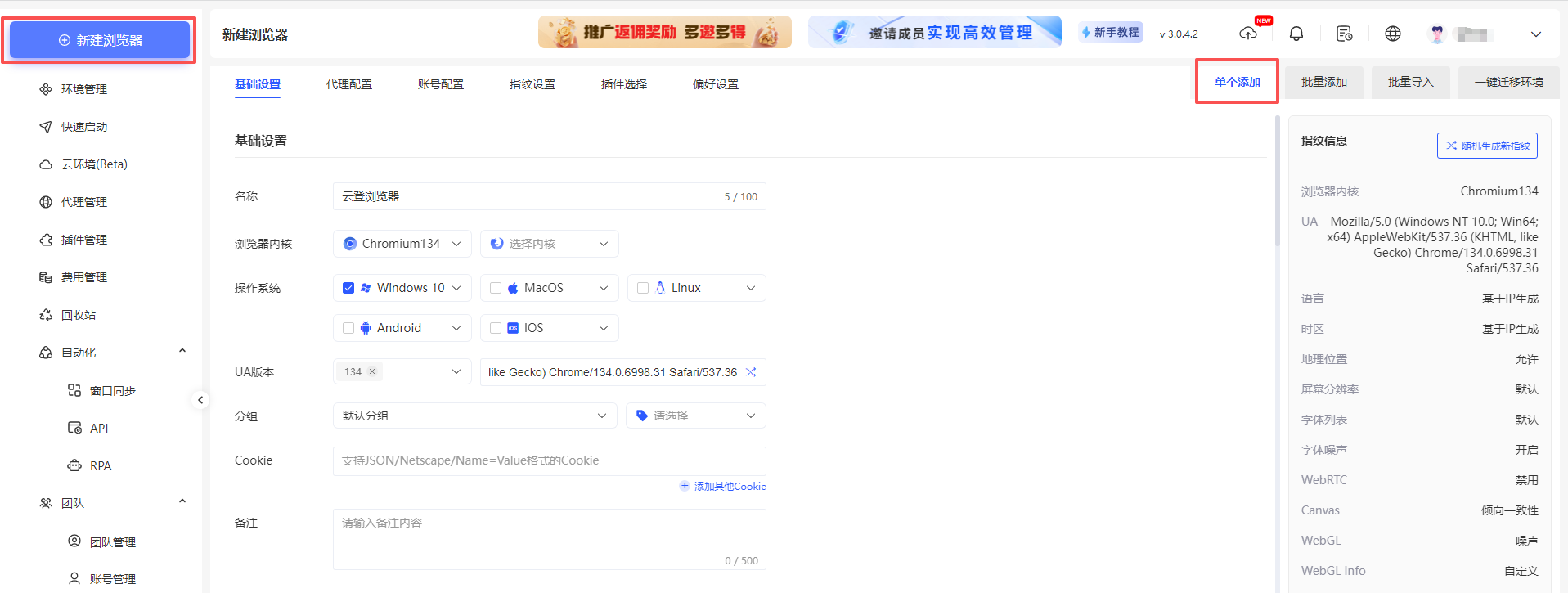Viewport: 1568px width, 593px height.
Task: Click the 一键迁移环境 button
Action: 1509,82
